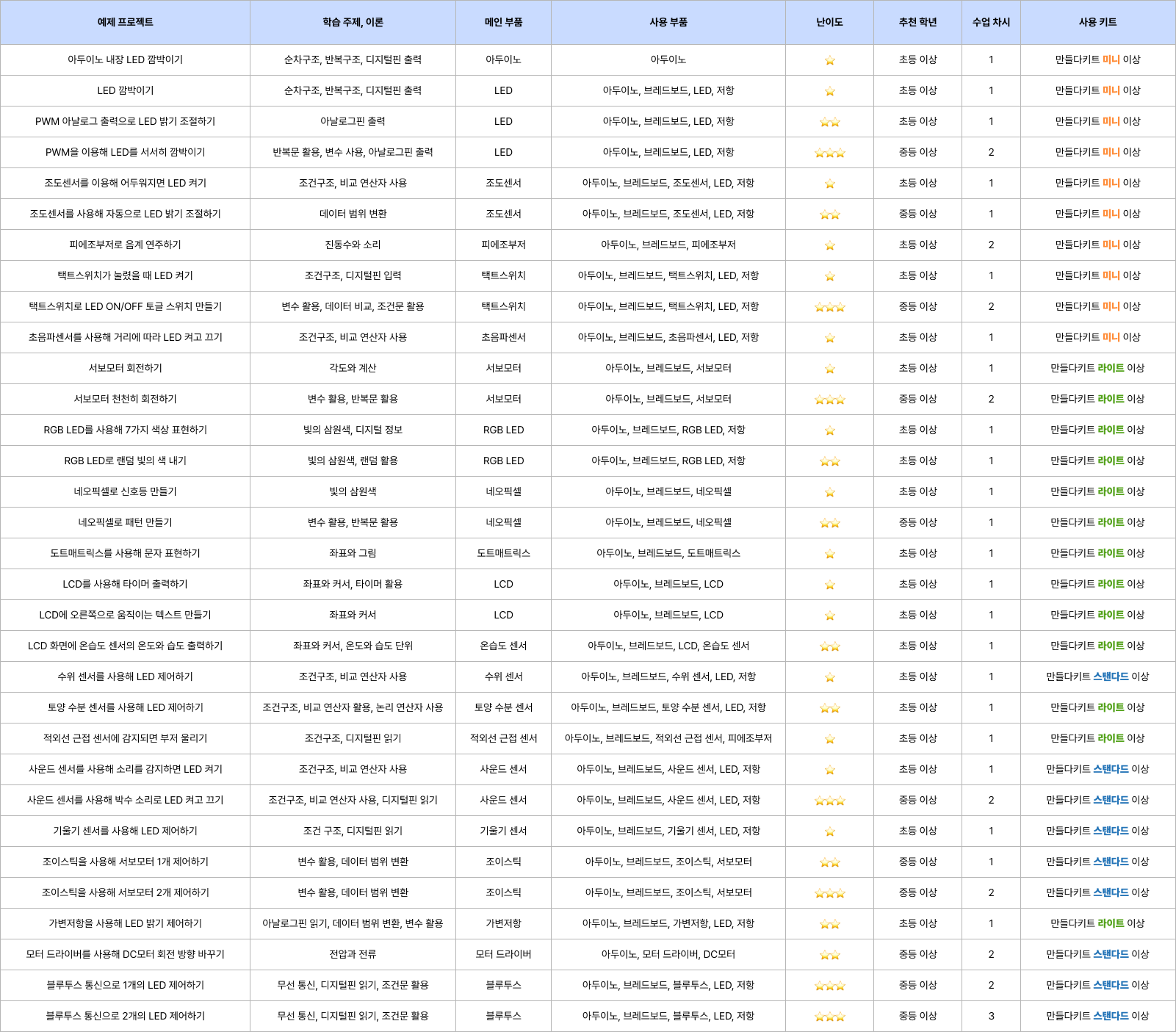
Task: Click the star in 'LCD에 오른쪽으로 움직이는 텍스트' row
Action: pos(830,616)
